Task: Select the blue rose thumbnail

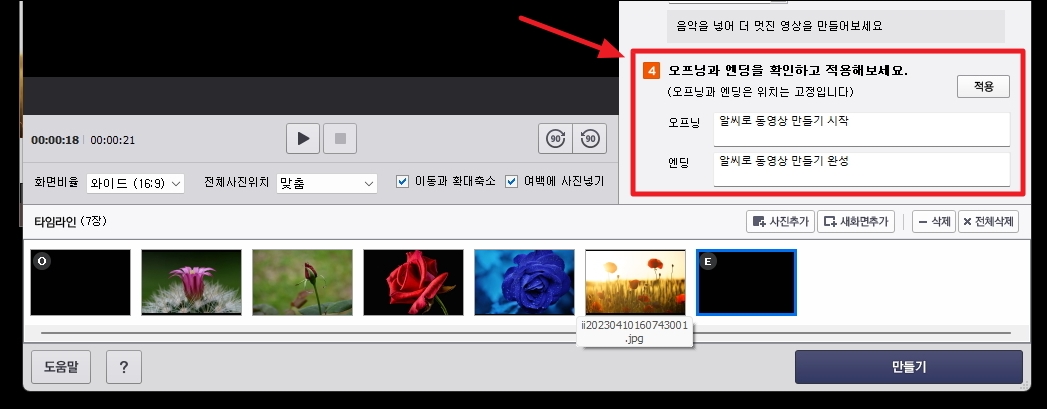Action: [x=524, y=282]
